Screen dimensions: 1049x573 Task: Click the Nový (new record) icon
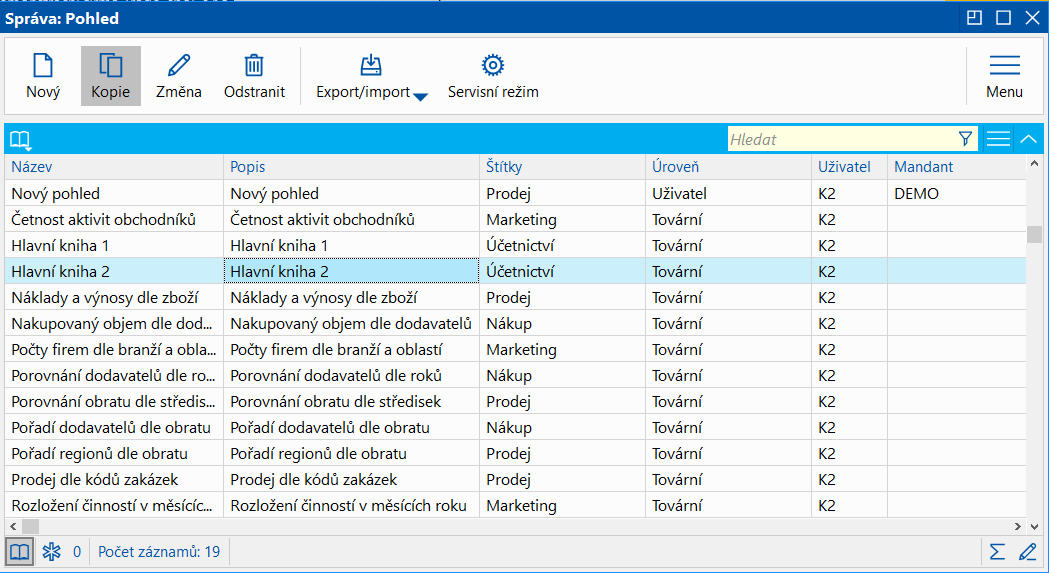(x=43, y=67)
